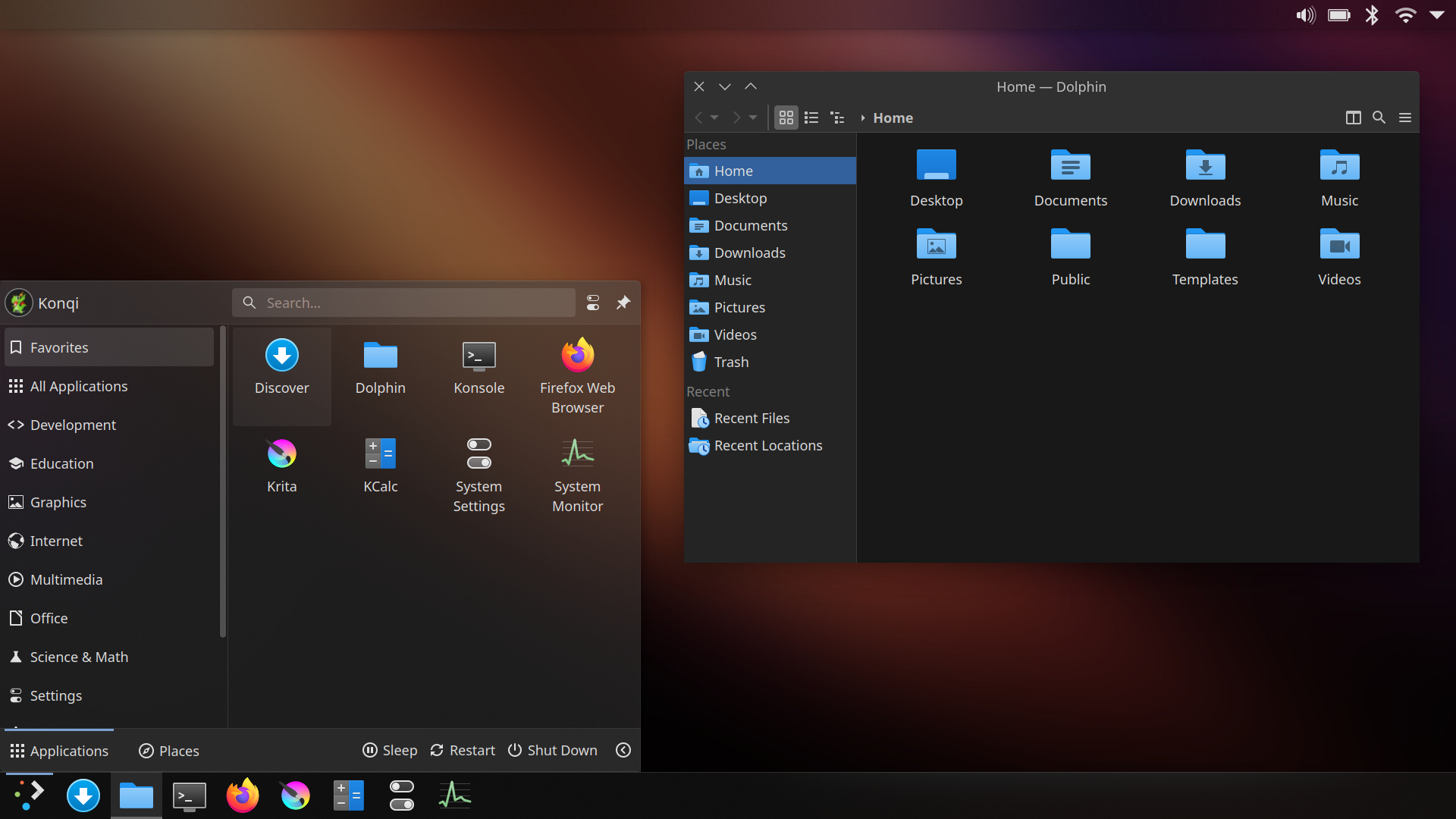Screen dimensions: 1456x819
Task: Open the Public folder in Dolphin
Action: pos(1071,257)
